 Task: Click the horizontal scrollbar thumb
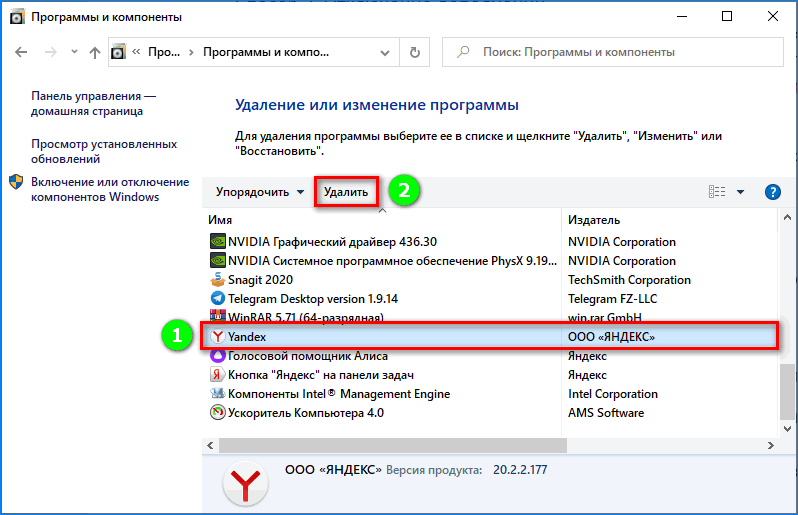tap(393, 445)
